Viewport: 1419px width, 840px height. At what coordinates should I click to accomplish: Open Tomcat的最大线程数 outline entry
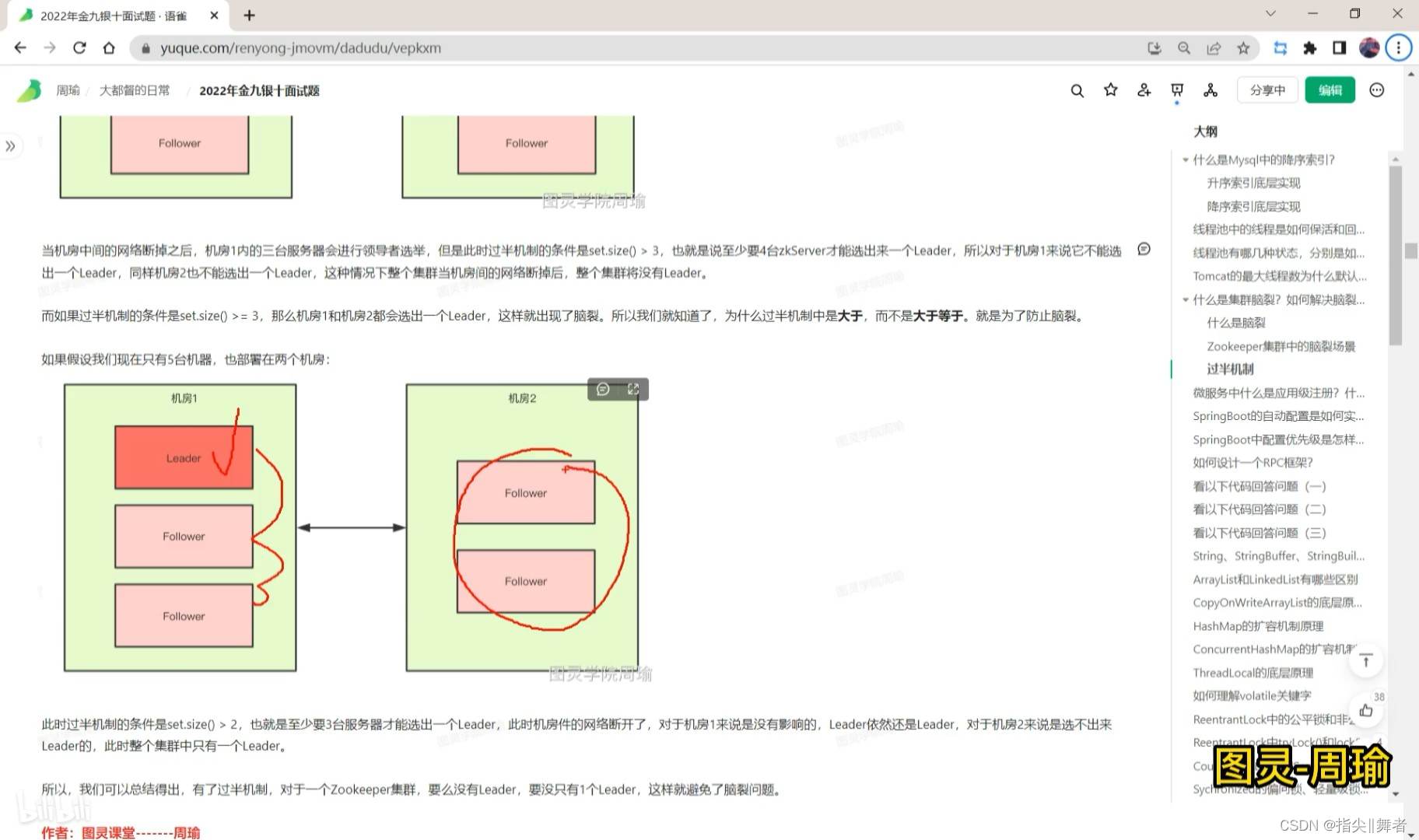coord(1279,276)
